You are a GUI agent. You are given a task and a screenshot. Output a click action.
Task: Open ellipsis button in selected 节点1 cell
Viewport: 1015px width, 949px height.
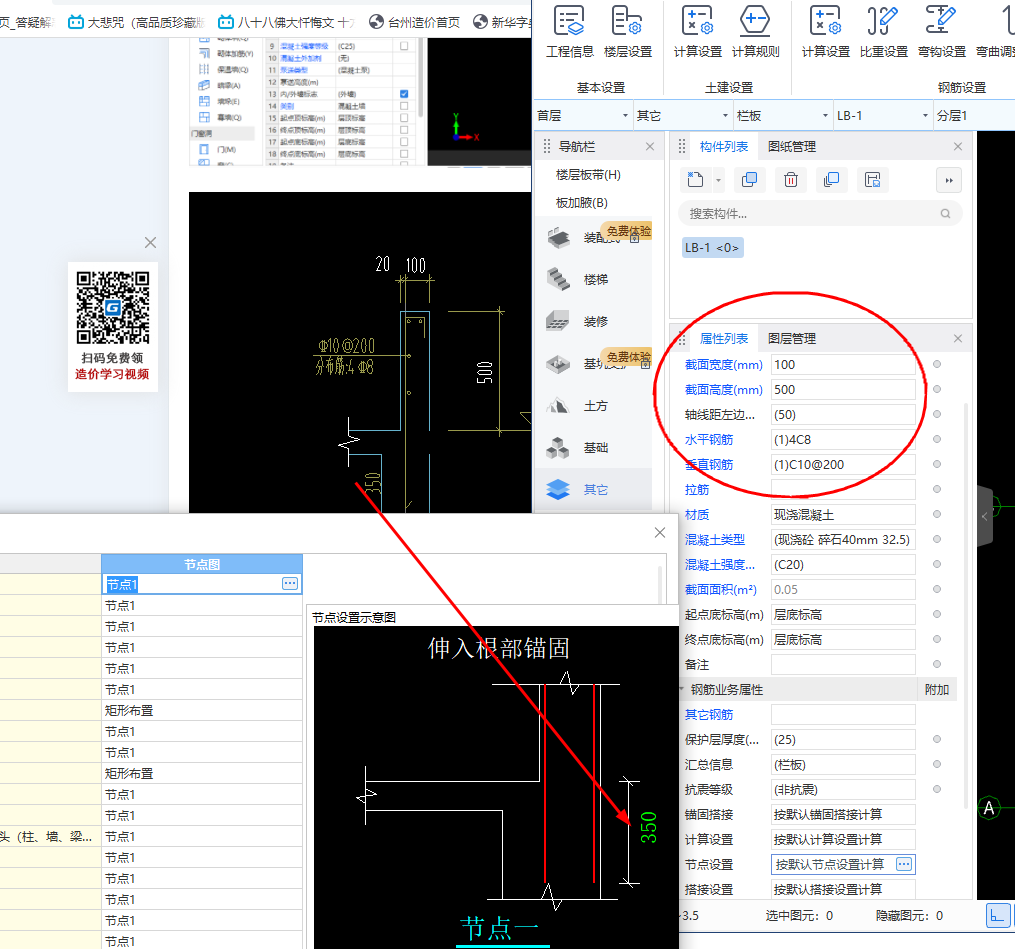click(290, 584)
